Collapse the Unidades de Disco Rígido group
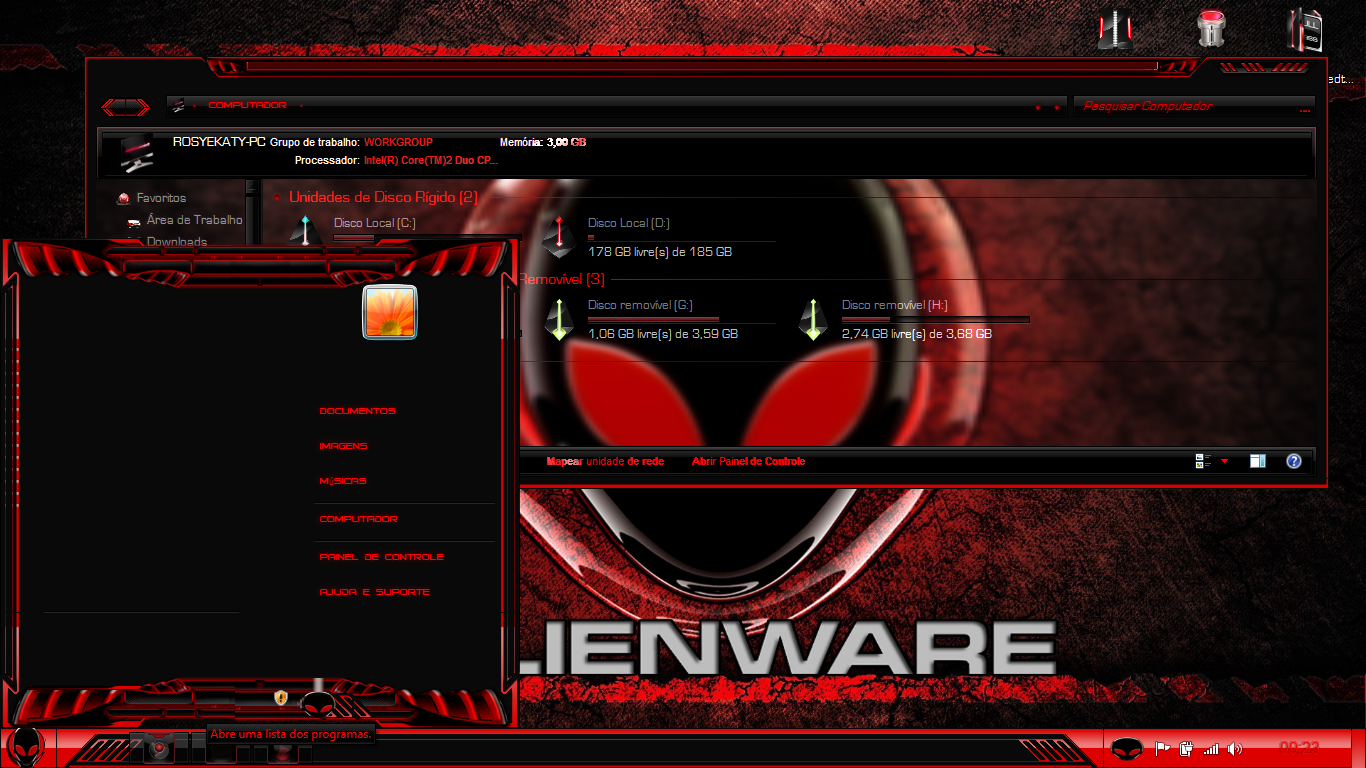 pos(276,198)
